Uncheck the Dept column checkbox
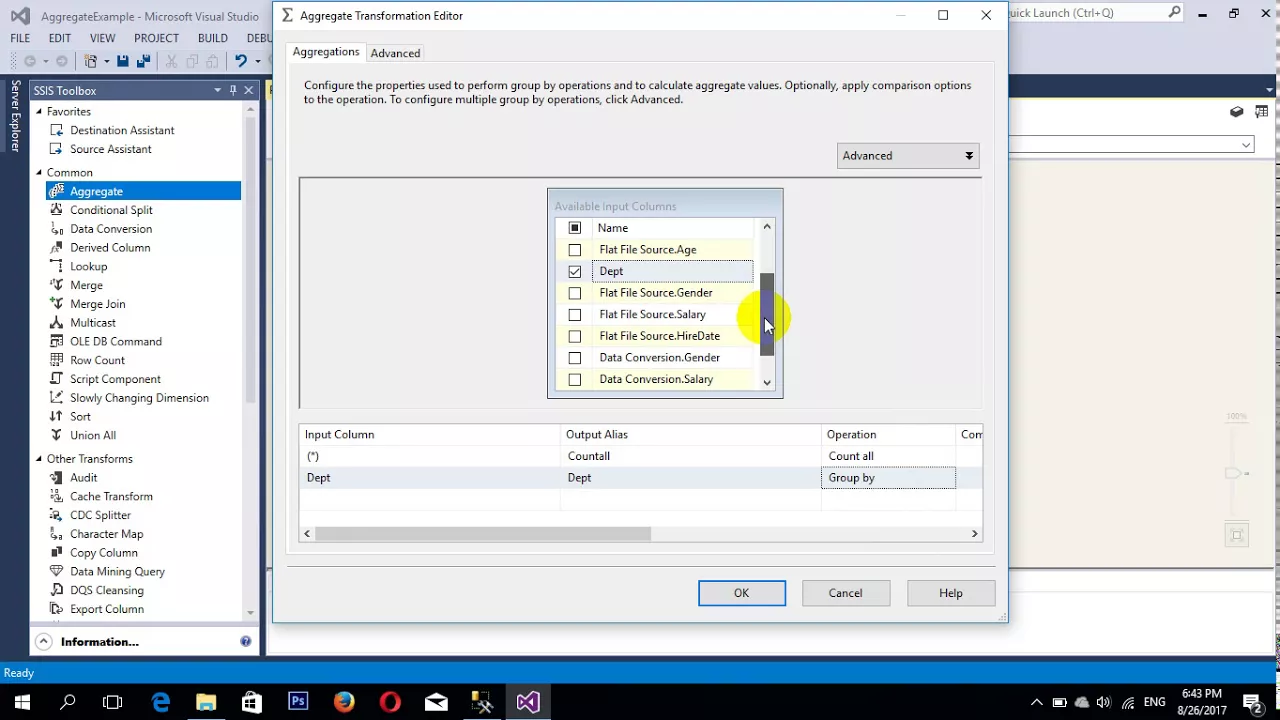This screenshot has width=1280, height=720. [575, 271]
